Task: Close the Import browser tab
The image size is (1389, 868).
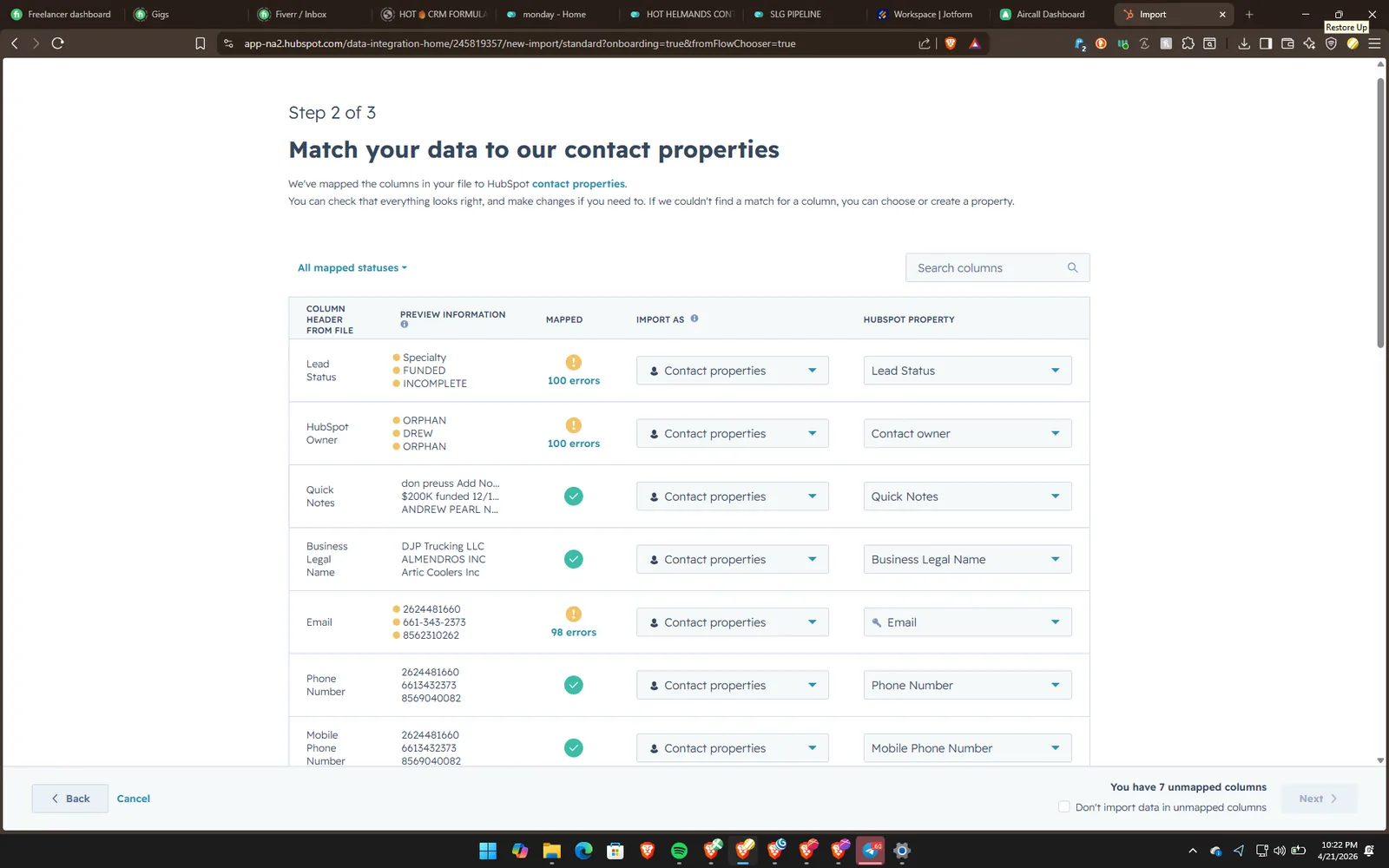Action: pyautogui.click(x=1222, y=15)
